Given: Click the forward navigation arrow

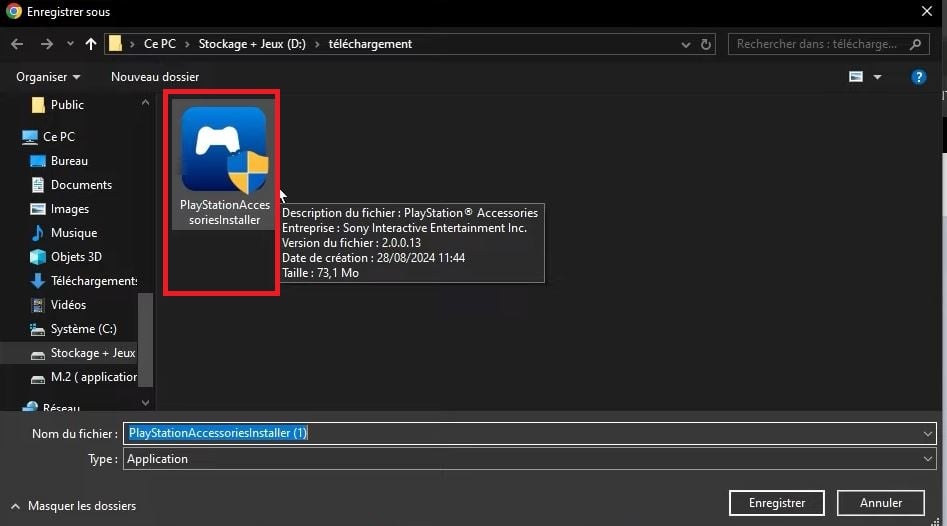Looking at the screenshot, I should coord(46,44).
